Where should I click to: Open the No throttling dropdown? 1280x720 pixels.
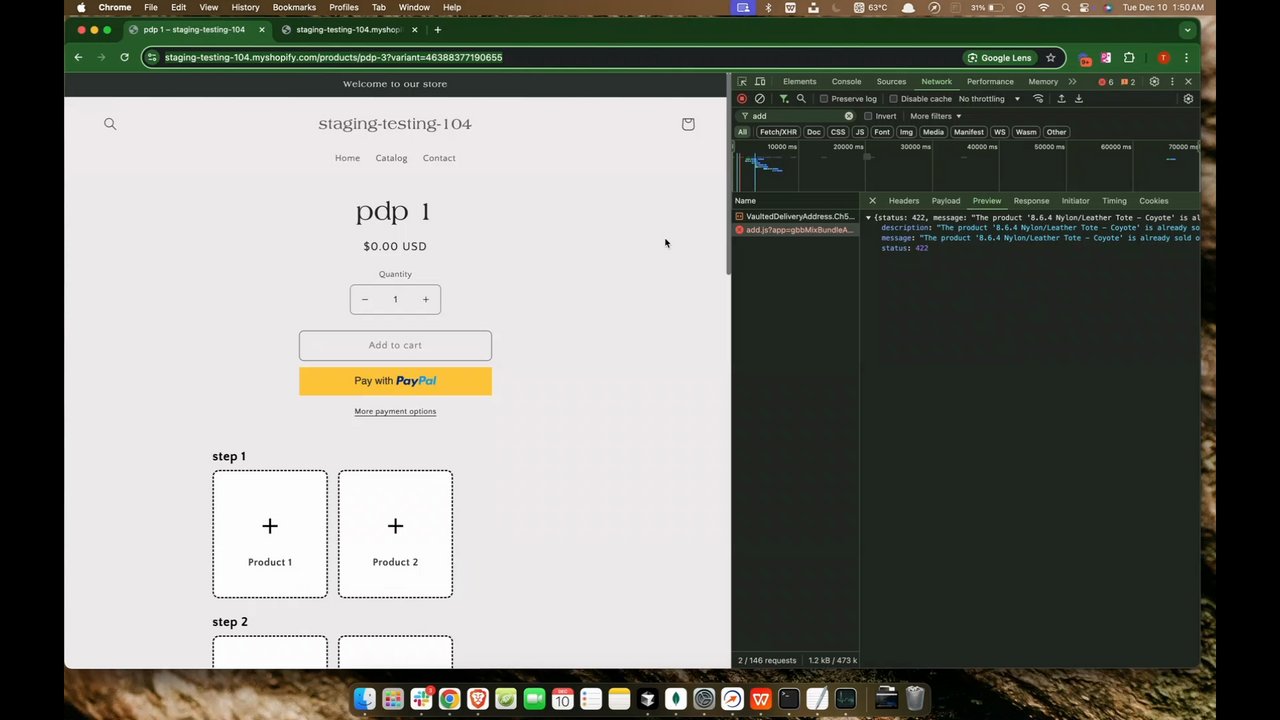click(989, 99)
